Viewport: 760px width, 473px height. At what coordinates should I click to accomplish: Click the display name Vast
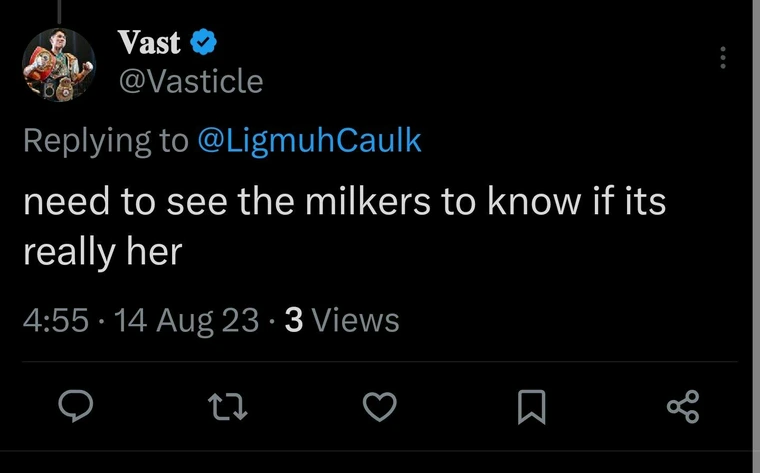click(149, 42)
